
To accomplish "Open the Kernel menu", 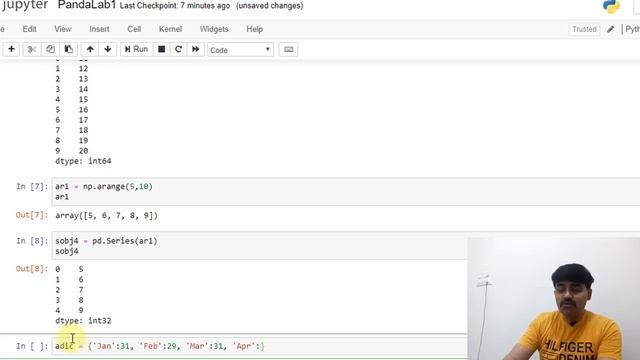I will click(x=170, y=29).
